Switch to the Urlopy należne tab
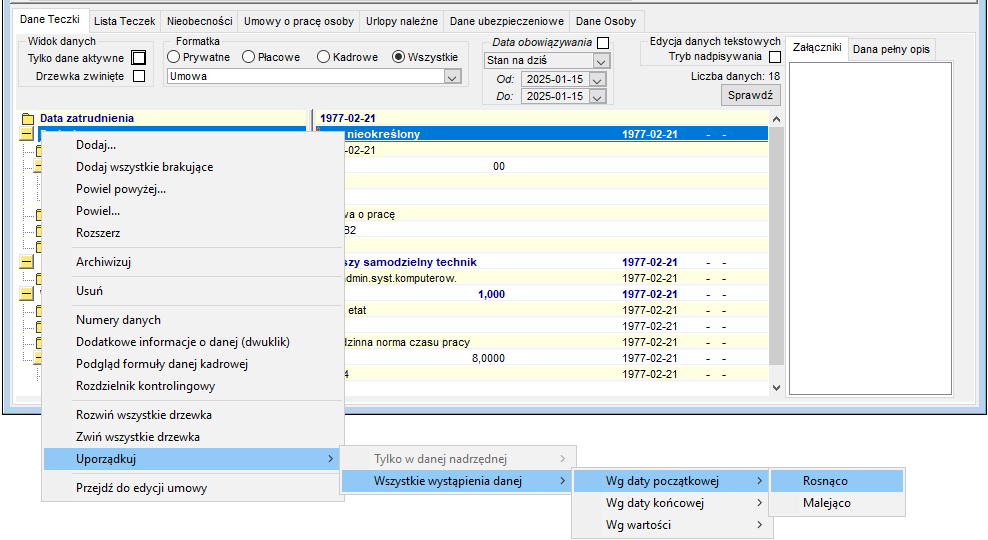Image resolution: width=988 pixels, height=540 pixels. tap(401, 21)
